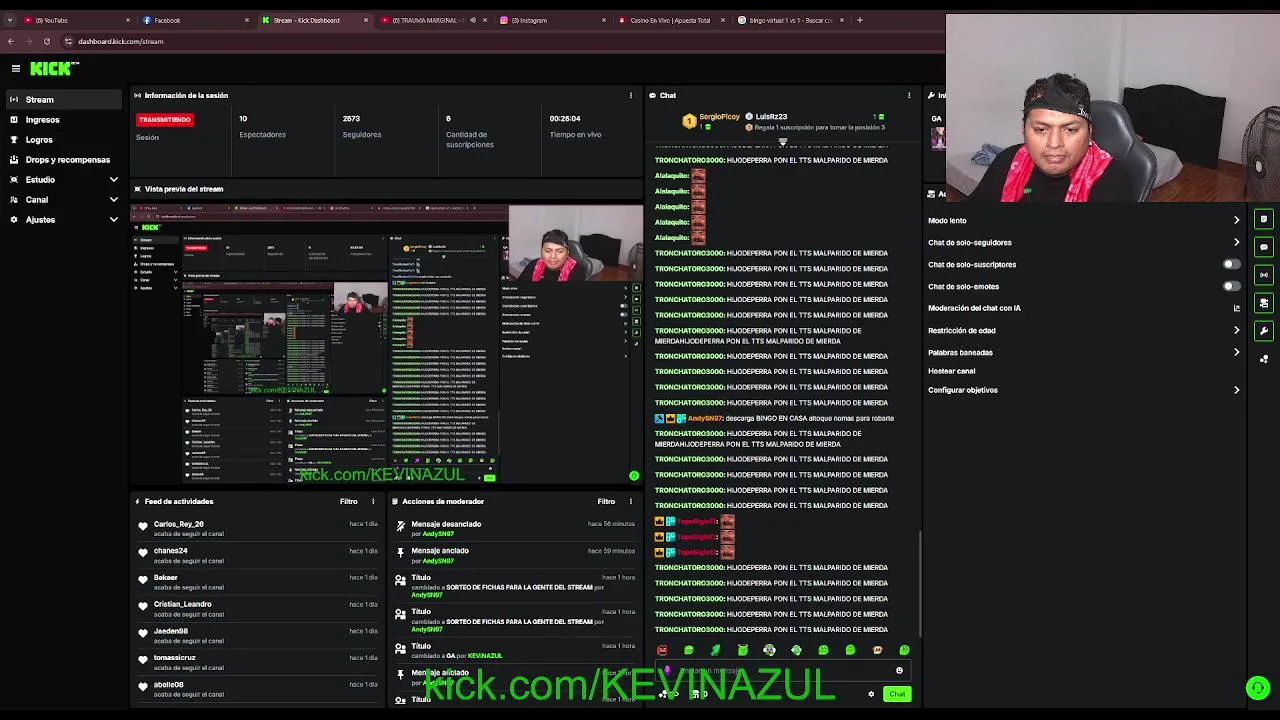Select Ingresos in the sidebar
This screenshot has width=1280, height=720.
(64, 119)
